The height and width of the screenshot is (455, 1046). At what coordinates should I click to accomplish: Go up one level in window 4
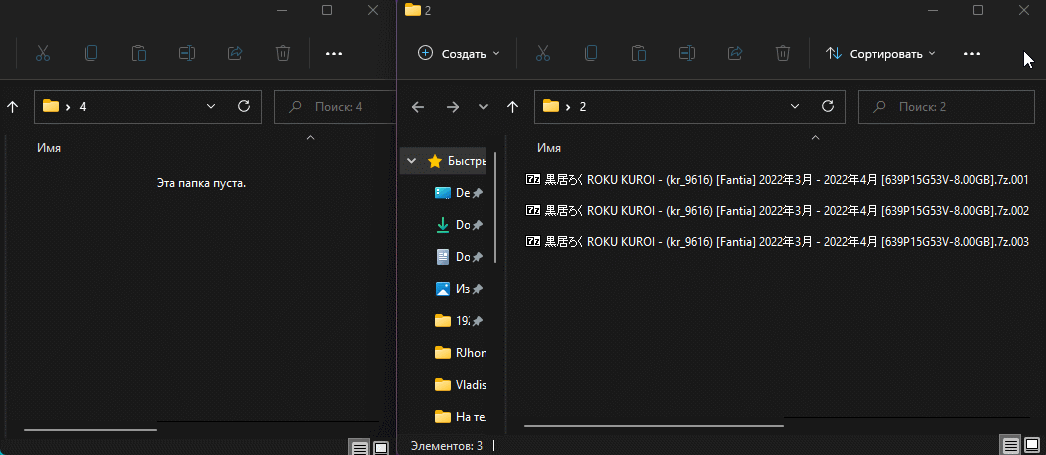click(12, 107)
